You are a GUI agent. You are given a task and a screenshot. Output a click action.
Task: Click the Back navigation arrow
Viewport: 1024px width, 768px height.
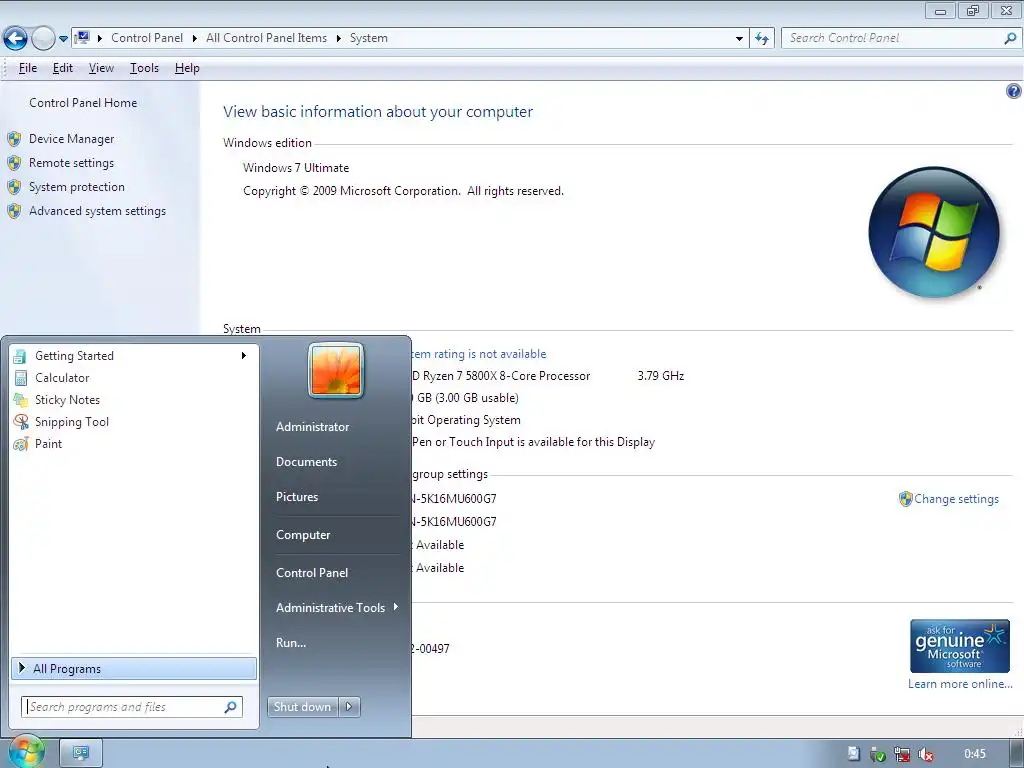[x=15, y=39]
